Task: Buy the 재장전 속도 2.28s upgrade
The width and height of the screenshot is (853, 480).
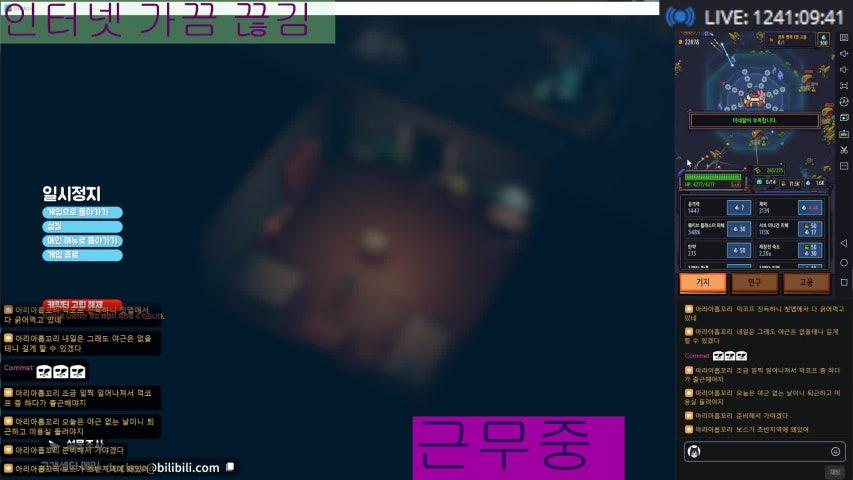Action: [x=810, y=250]
